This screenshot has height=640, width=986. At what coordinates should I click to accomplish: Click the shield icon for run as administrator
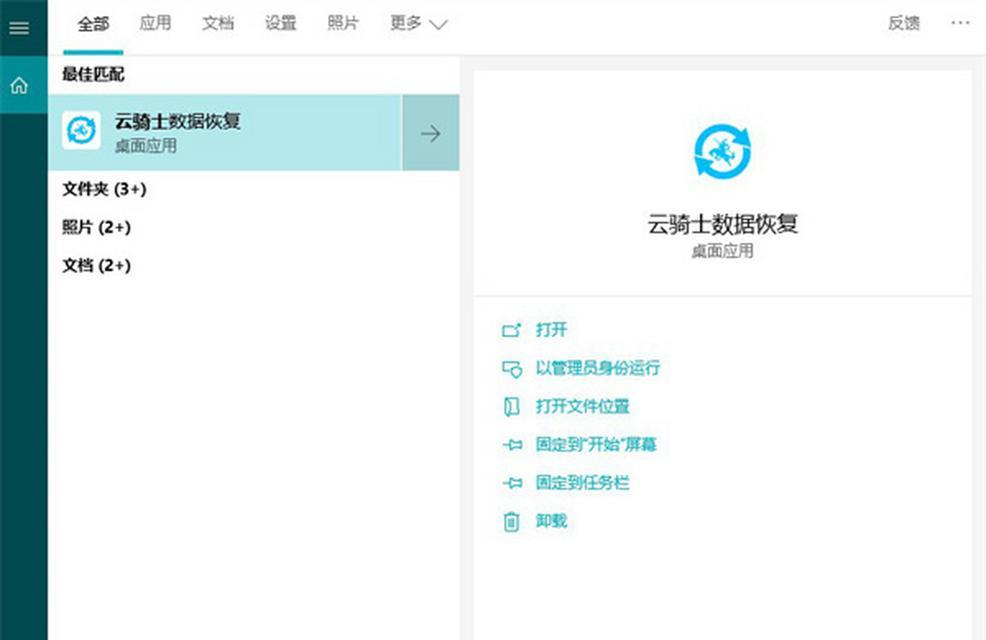[512, 369]
